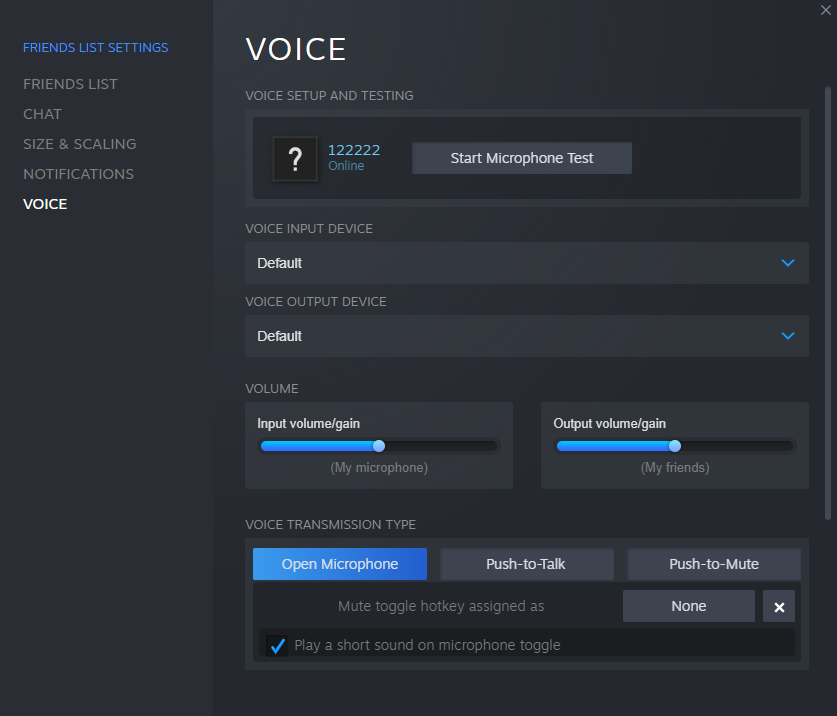Uncheck play a short sound on microphone toggle

(x=278, y=645)
